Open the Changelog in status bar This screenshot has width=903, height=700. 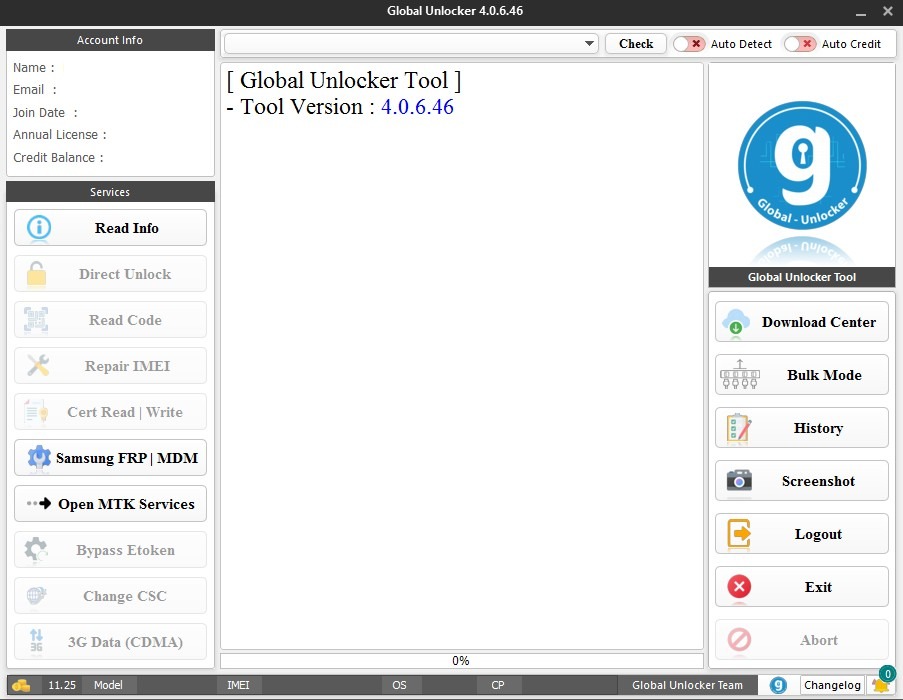(x=832, y=685)
